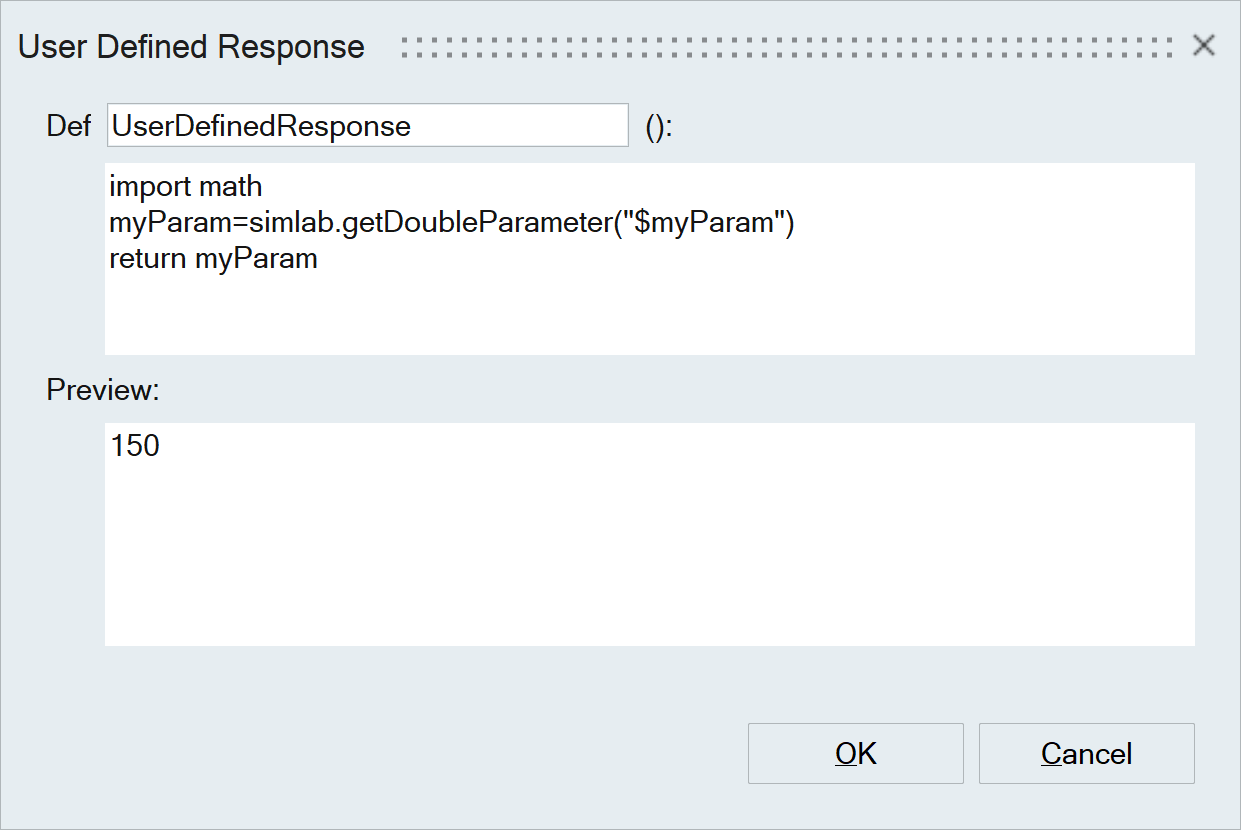
Task: Select the 150 value in Preview
Action: [135, 446]
